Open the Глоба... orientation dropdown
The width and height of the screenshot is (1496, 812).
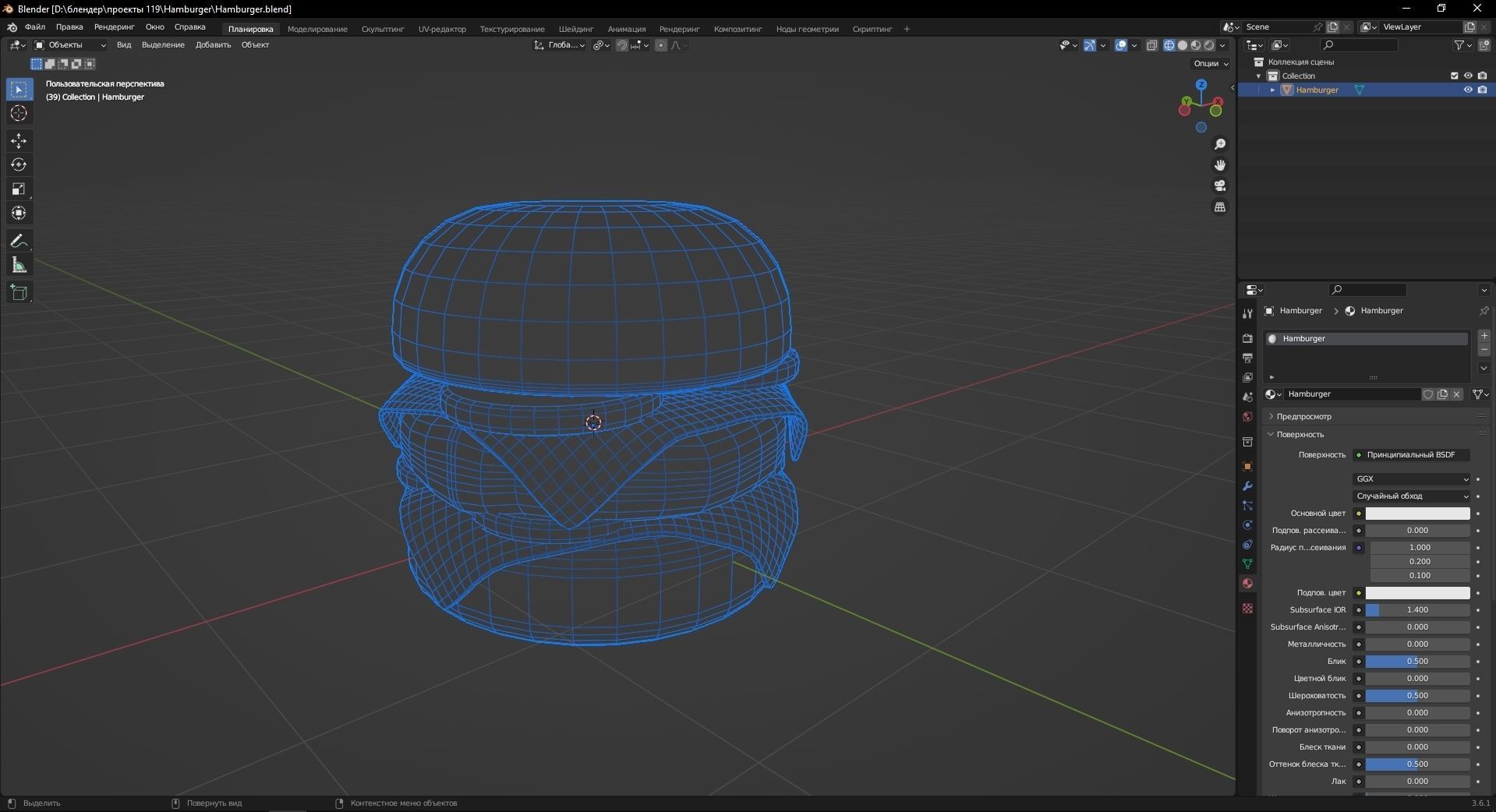(x=560, y=45)
